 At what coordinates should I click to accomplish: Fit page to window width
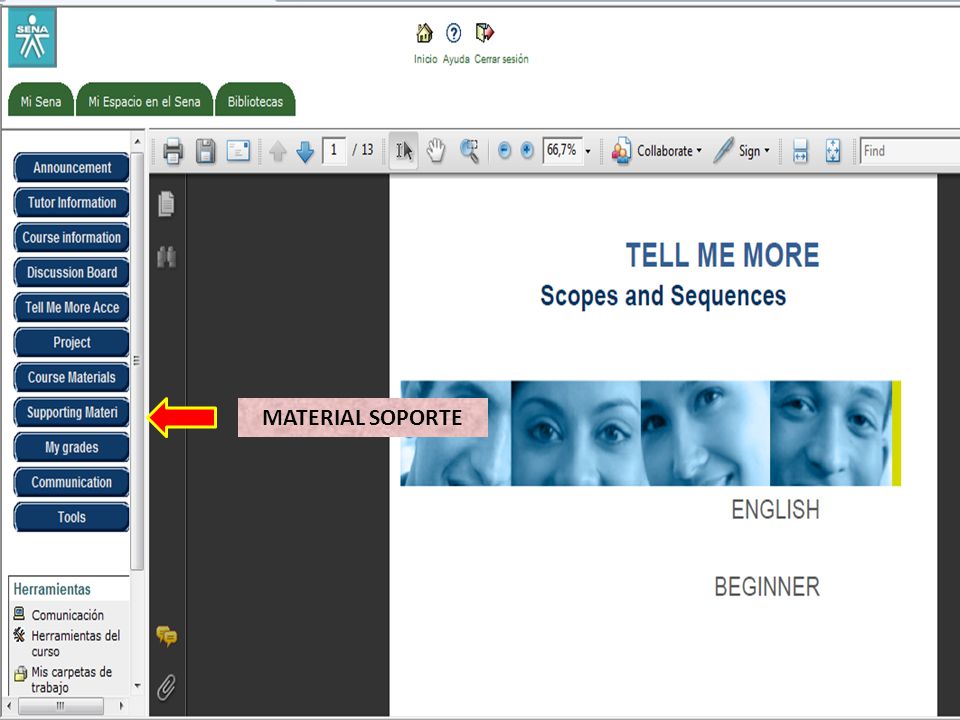pos(800,151)
